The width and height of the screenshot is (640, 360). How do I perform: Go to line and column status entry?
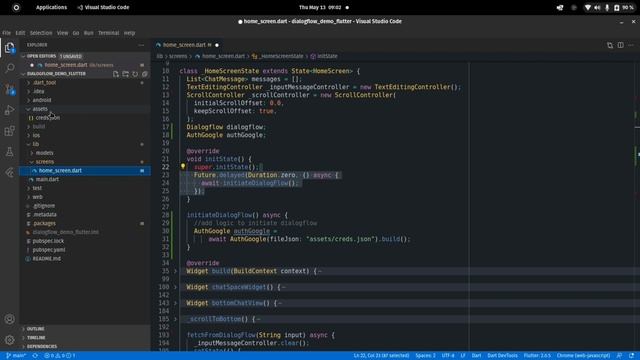tap(381, 356)
